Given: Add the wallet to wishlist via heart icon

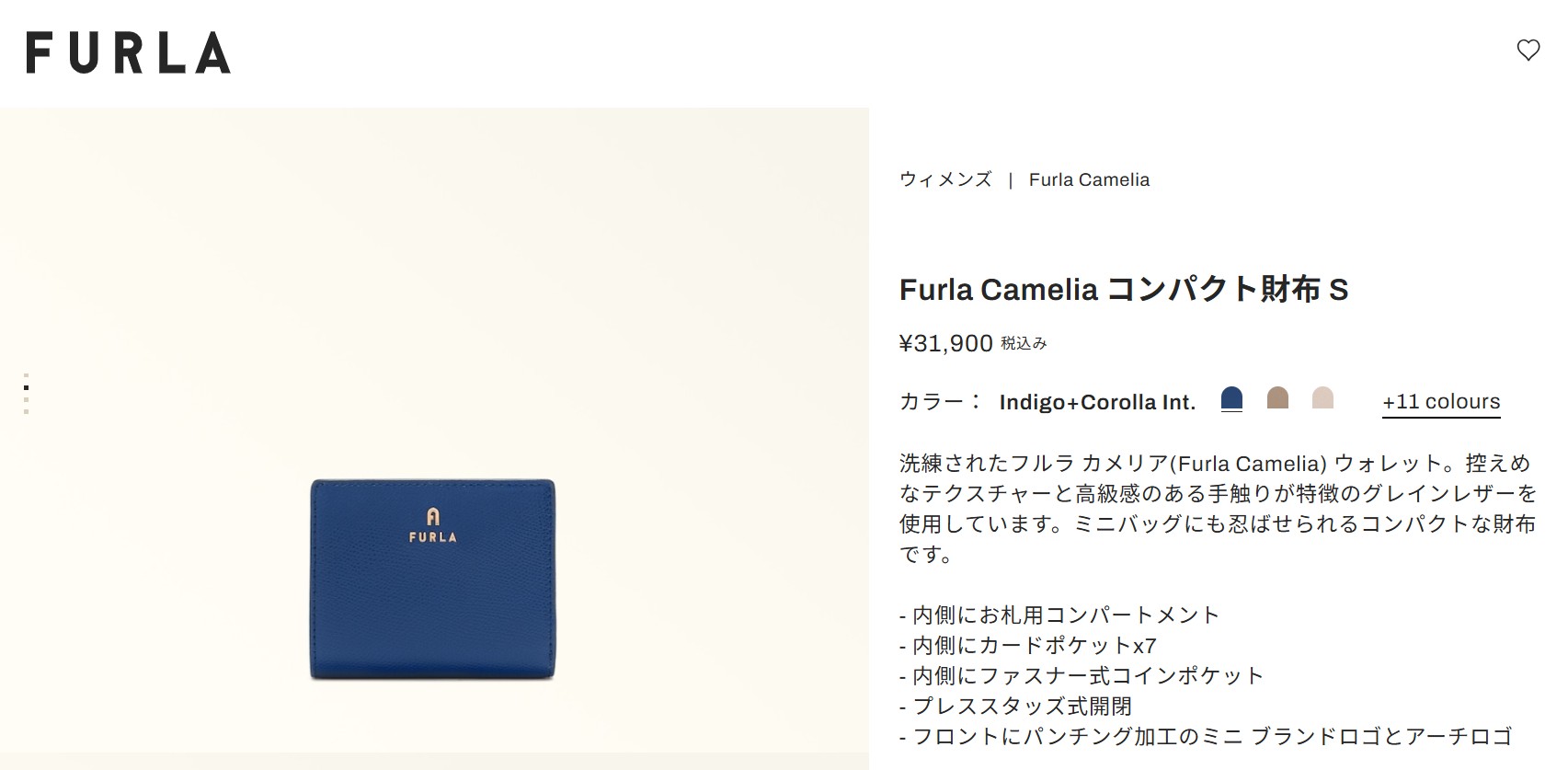Looking at the screenshot, I should coord(1528,51).
